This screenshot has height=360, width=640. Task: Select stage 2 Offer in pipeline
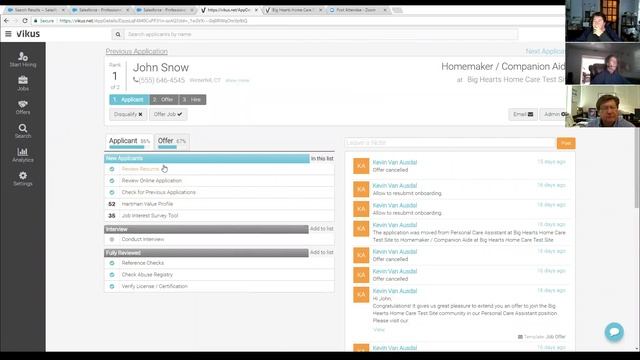point(164,100)
